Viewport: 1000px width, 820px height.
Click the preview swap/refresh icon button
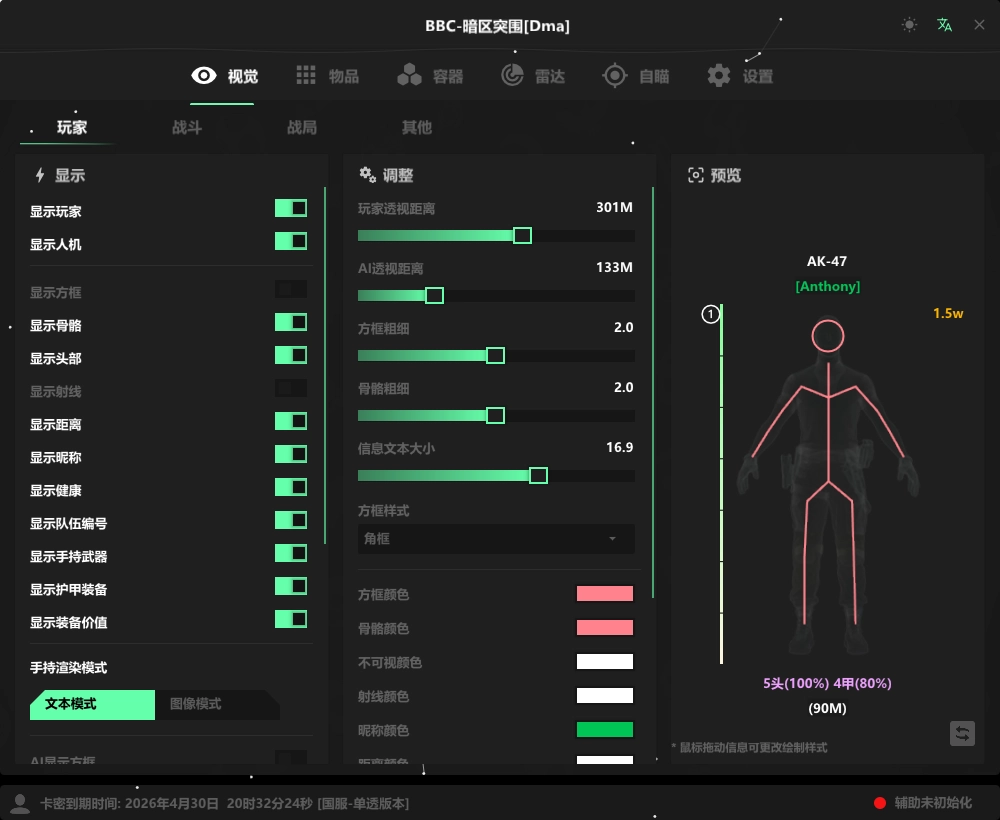[962, 733]
